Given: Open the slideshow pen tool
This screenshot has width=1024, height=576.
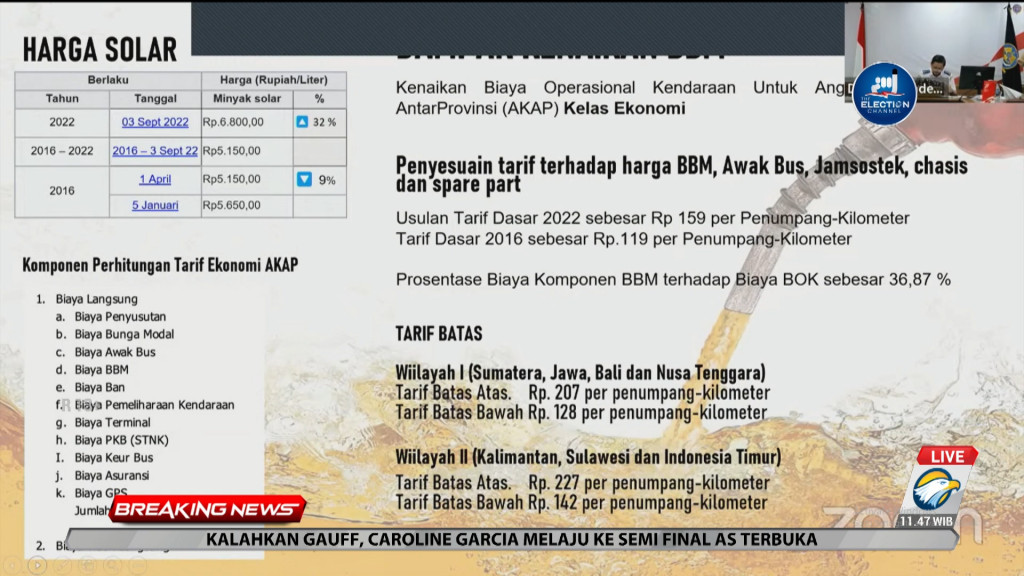Looking at the screenshot, I should (63, 565).
